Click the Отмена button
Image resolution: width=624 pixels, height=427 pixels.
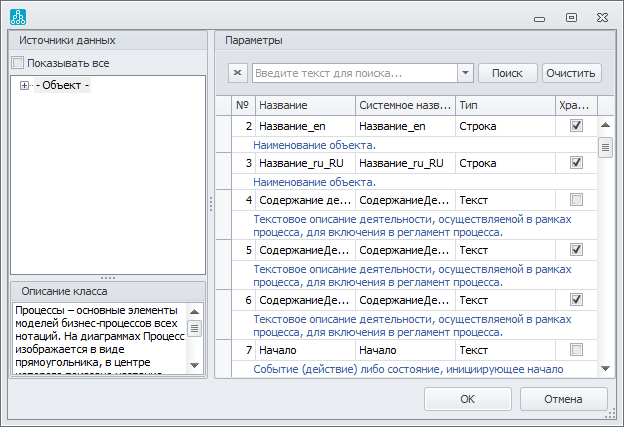tap(563, 399)
